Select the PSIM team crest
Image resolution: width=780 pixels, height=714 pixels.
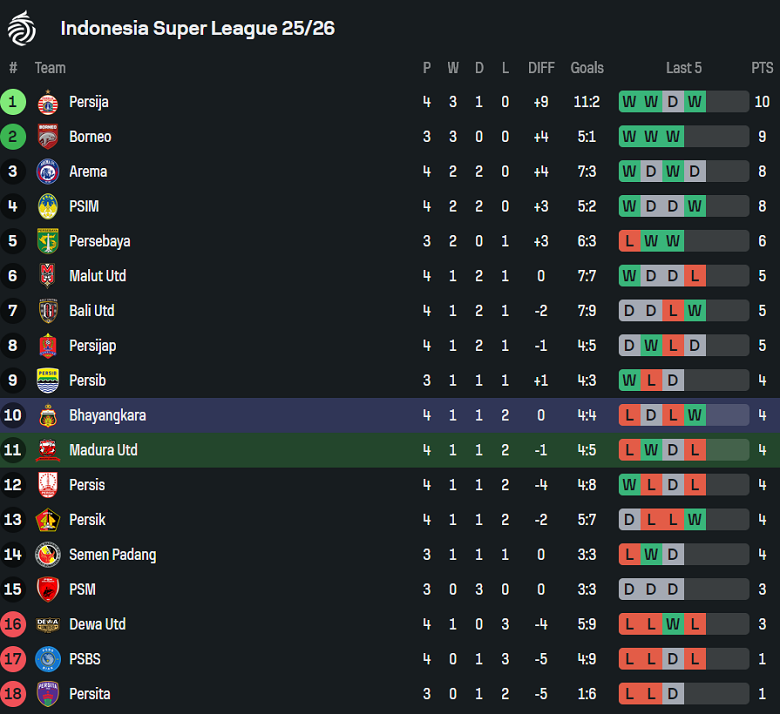(x=48, y=206)
